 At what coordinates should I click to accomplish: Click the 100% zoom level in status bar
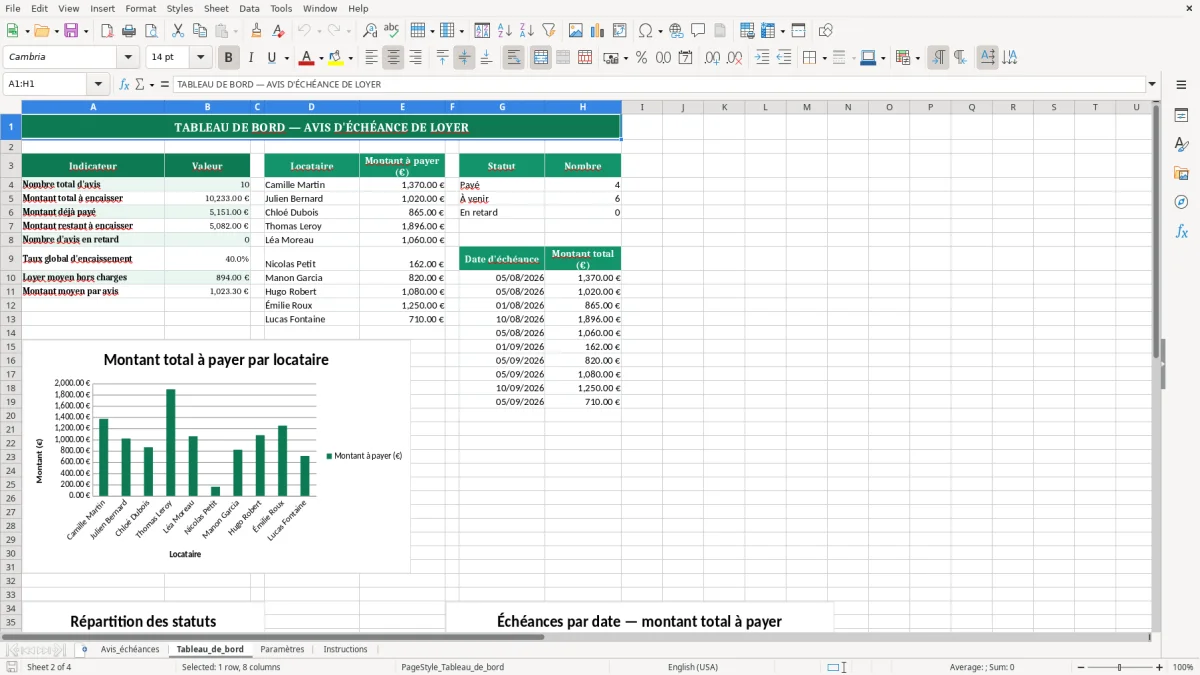1183,667
